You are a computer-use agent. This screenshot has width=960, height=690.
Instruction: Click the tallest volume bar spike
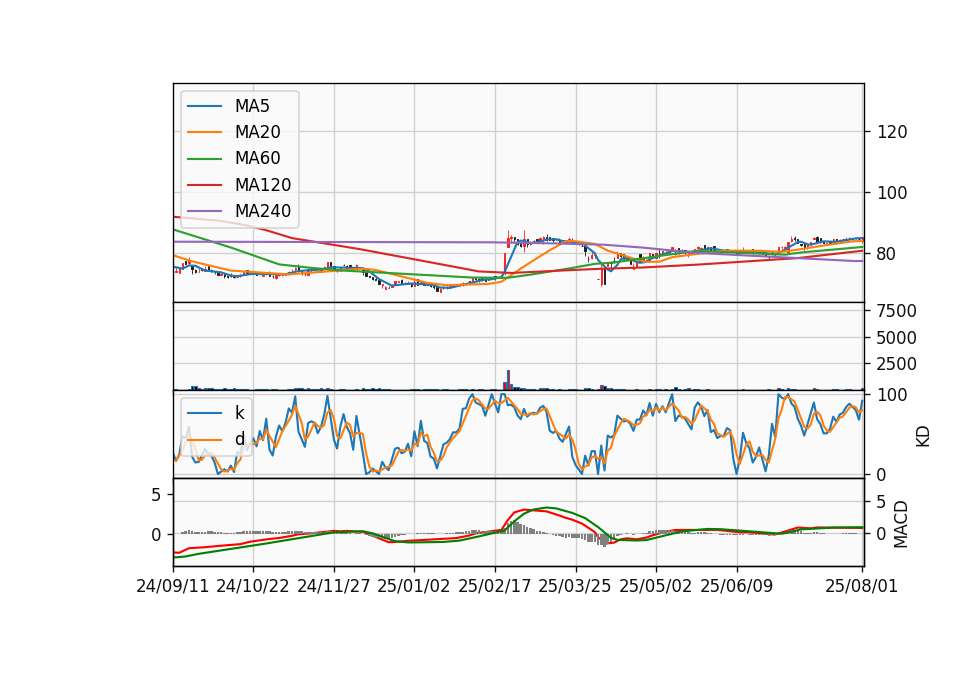click(x=508, y=380)
